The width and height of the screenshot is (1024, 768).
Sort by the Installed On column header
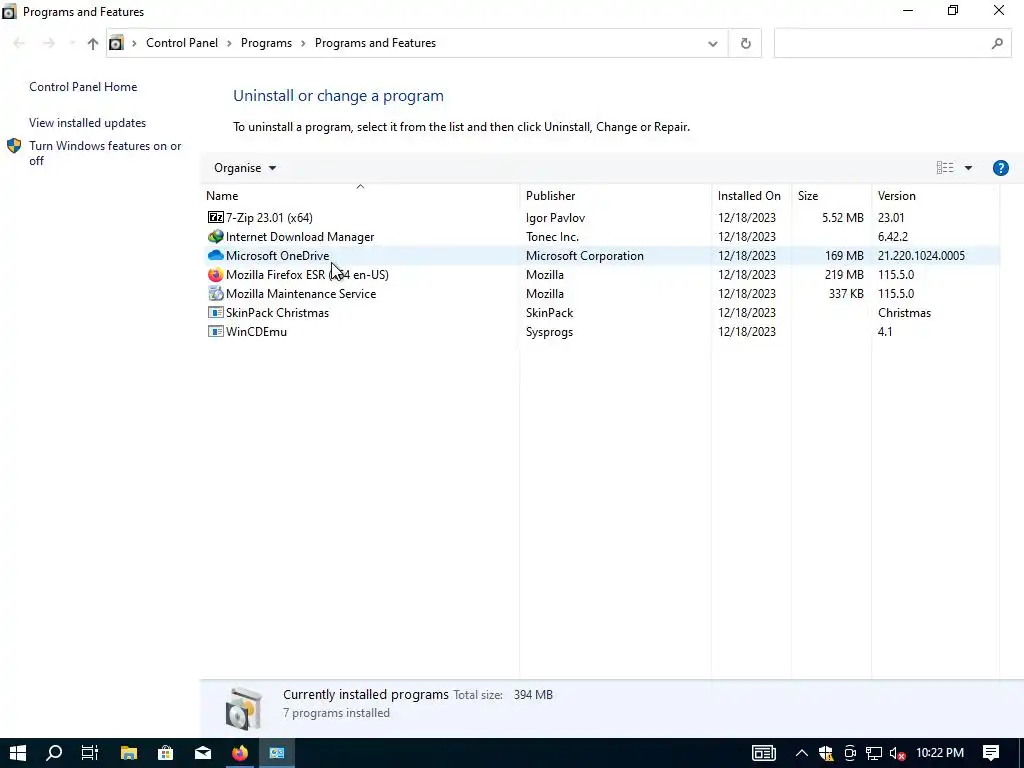point(751,195)
